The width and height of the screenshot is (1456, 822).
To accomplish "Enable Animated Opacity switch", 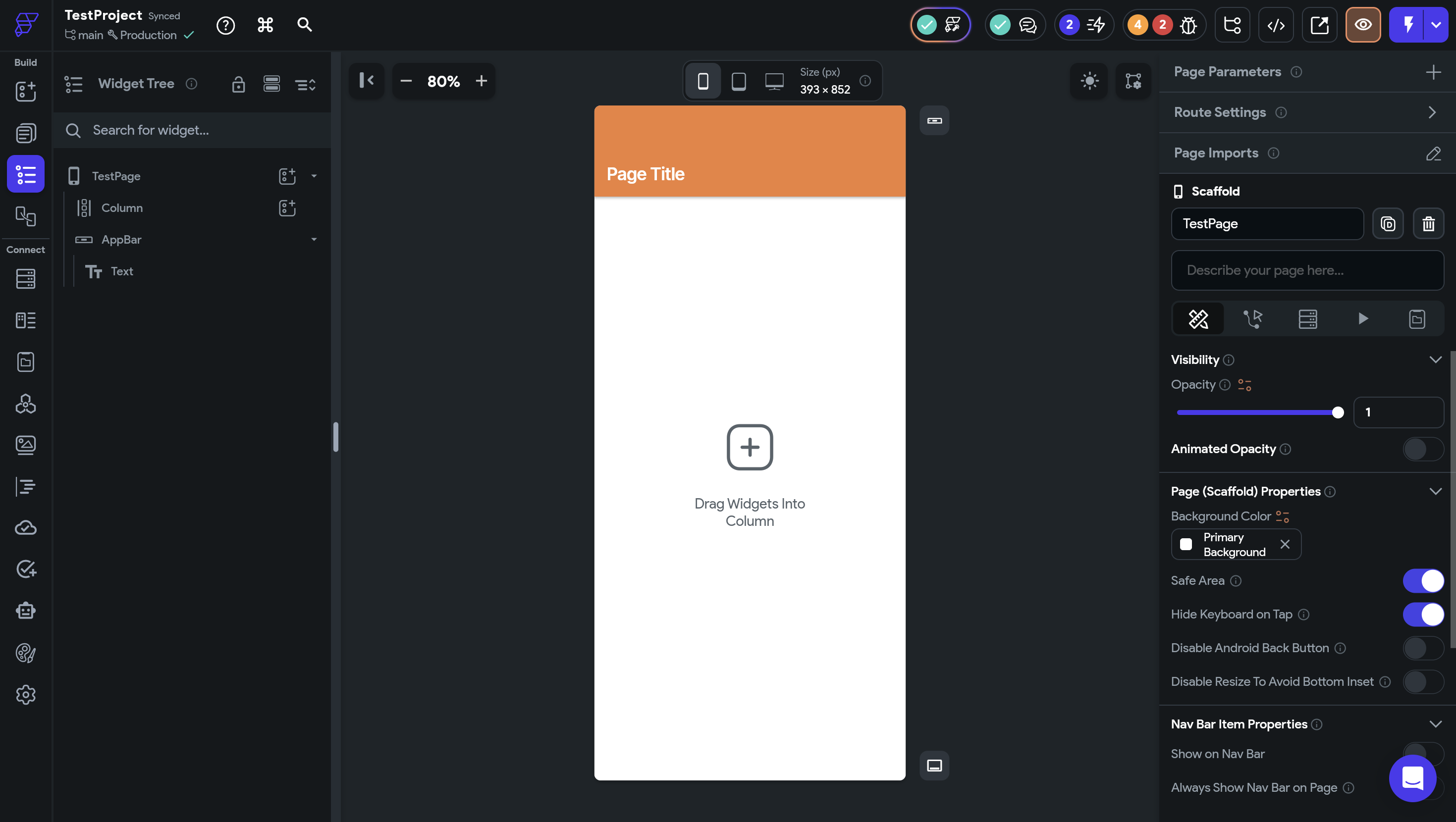I will tap(1423, 449).
